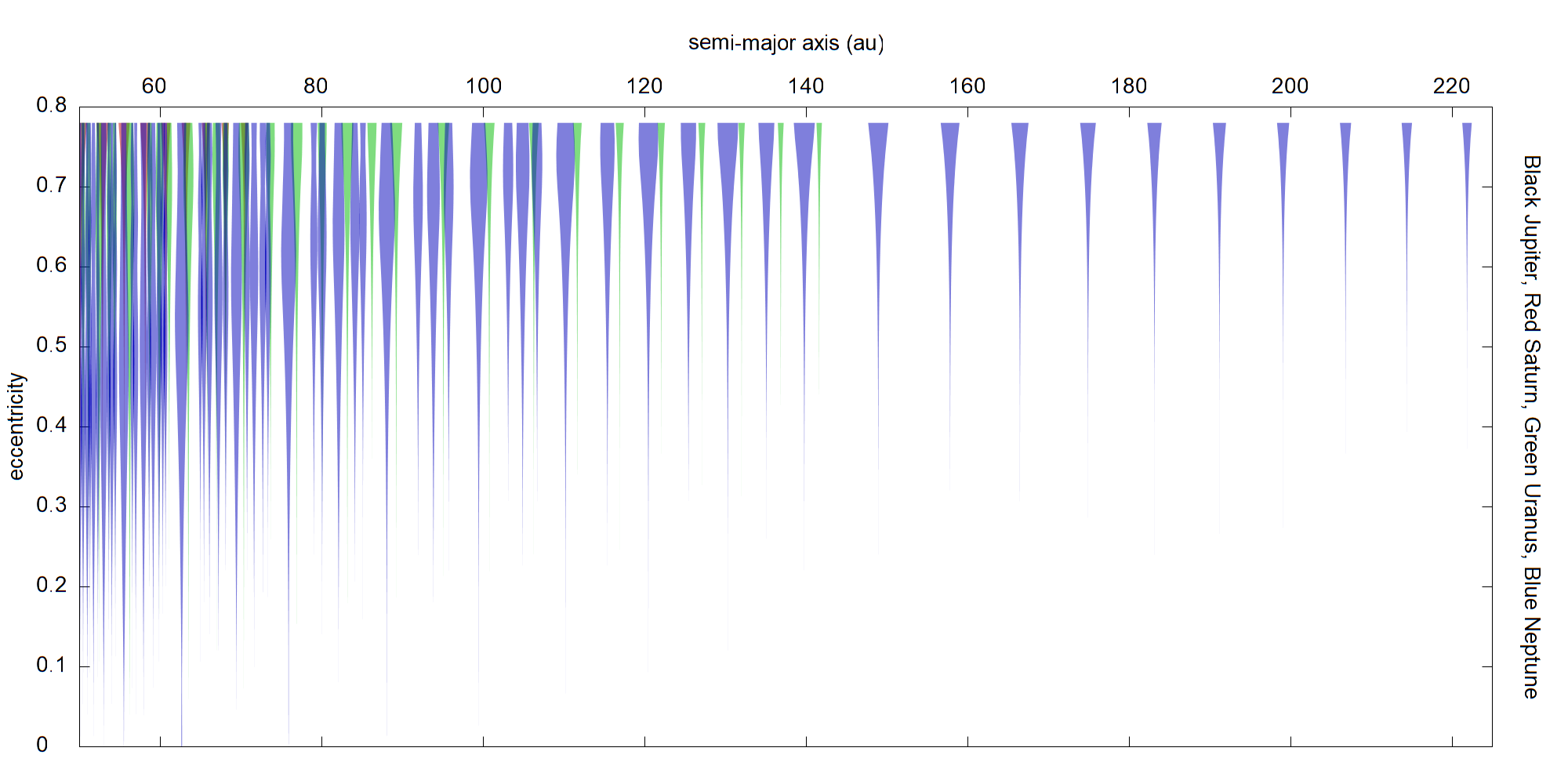Click the y-axis tick label "0"

42,746
